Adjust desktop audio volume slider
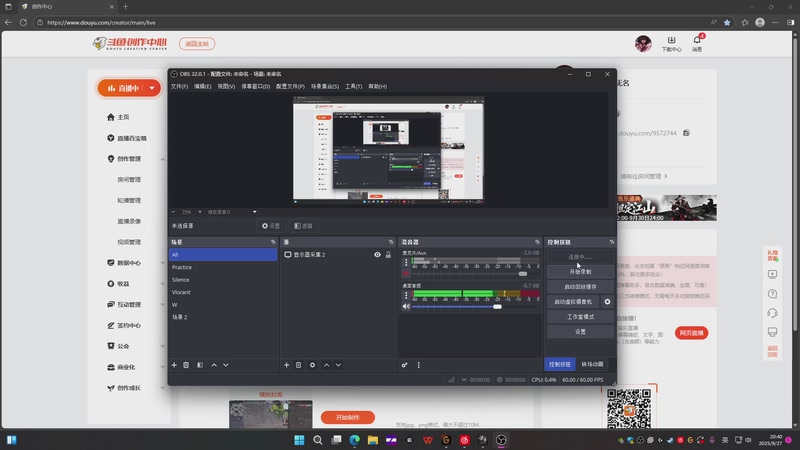 pyautogui.click(x=497, y=307)
